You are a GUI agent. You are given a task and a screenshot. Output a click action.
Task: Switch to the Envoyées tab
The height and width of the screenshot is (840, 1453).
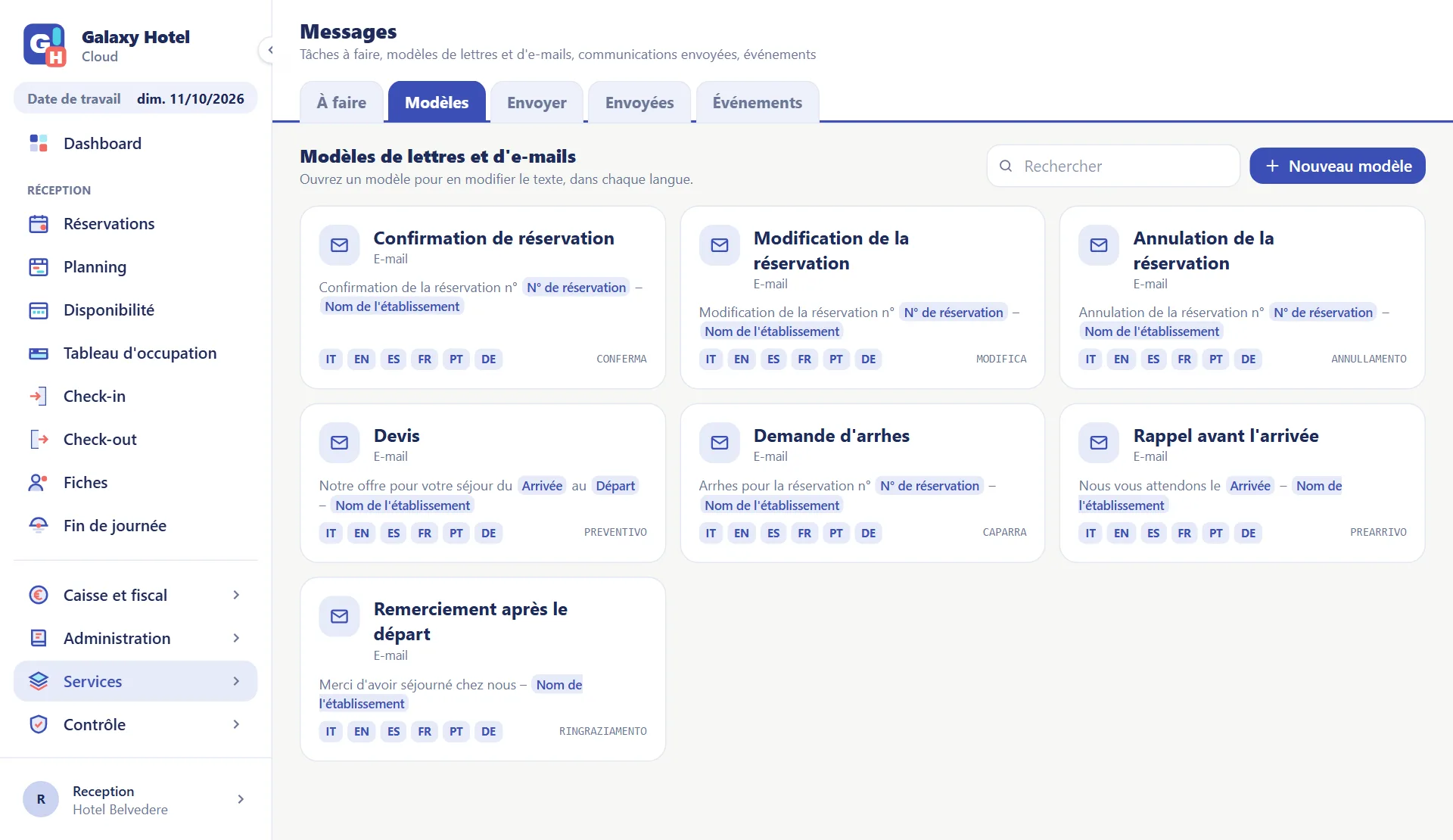(x=639, y=102)
